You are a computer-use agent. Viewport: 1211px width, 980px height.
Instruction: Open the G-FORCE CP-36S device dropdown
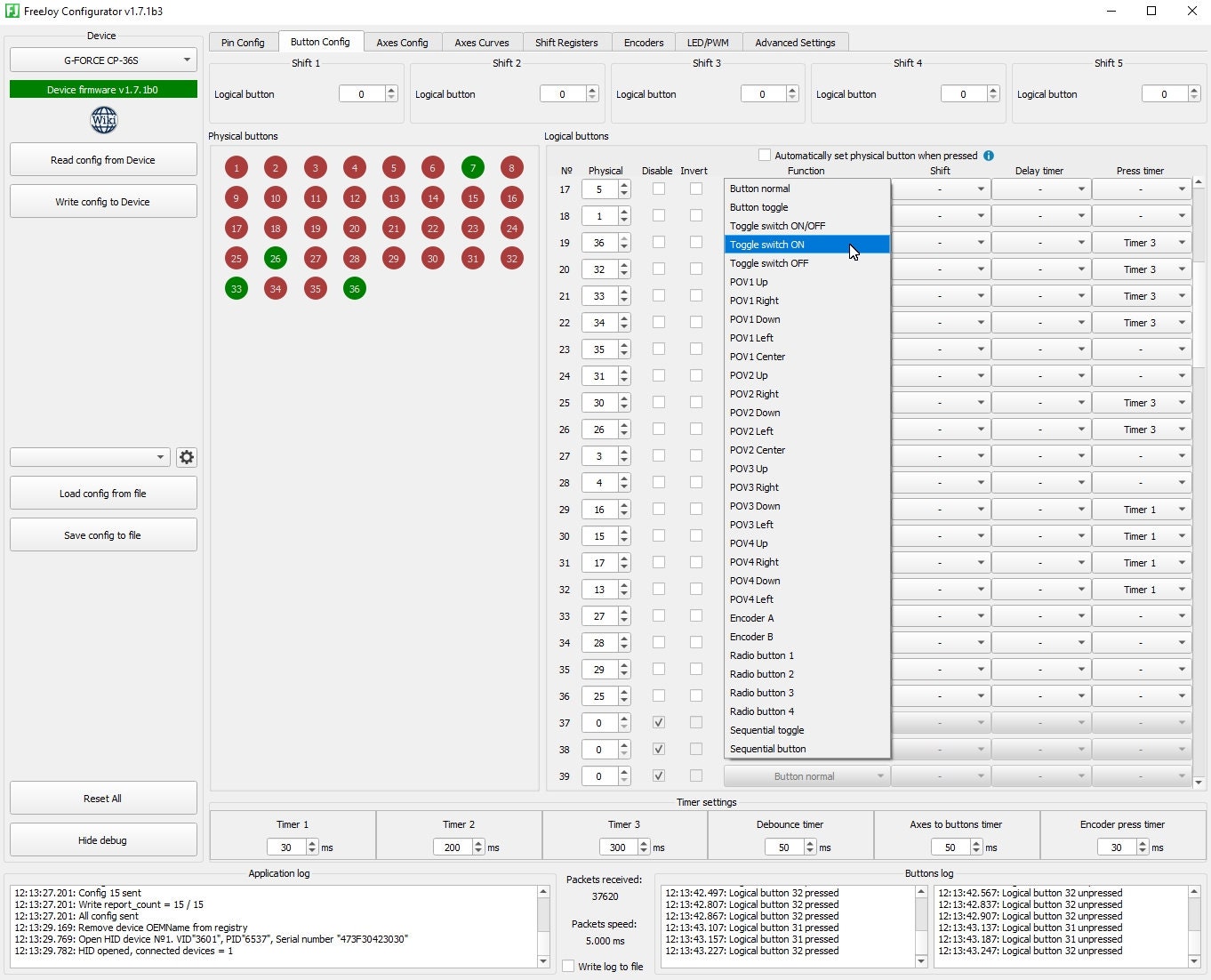coord(103,60)
